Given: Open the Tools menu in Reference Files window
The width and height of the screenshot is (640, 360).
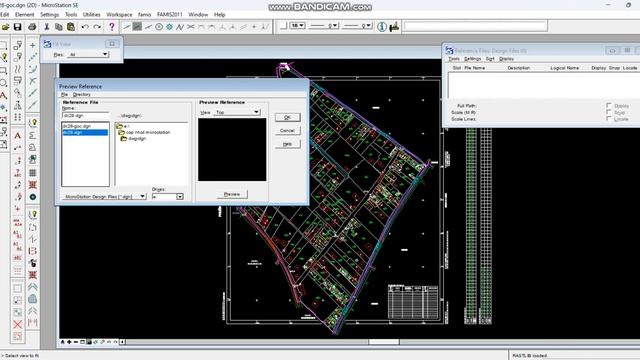Looking at the screenshot, I should pyautogui.click(x=453, y=59).
